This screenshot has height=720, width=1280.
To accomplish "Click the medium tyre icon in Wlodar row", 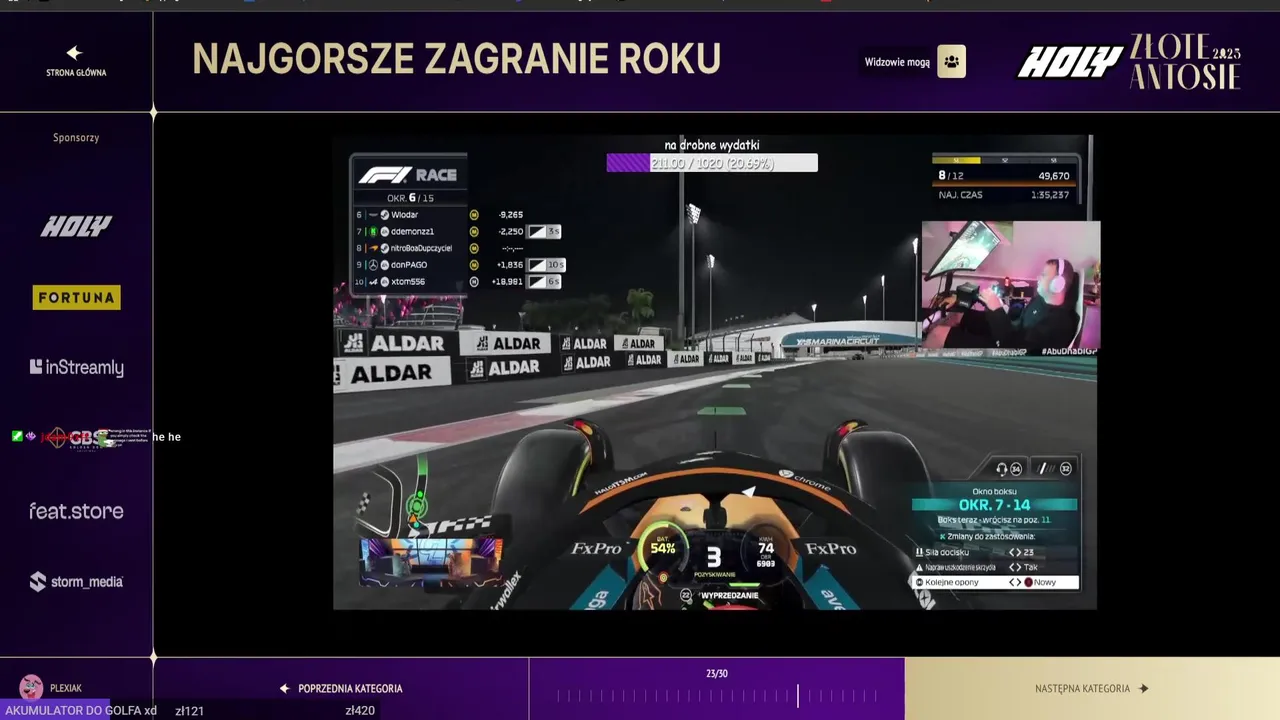I will (474, 215).
